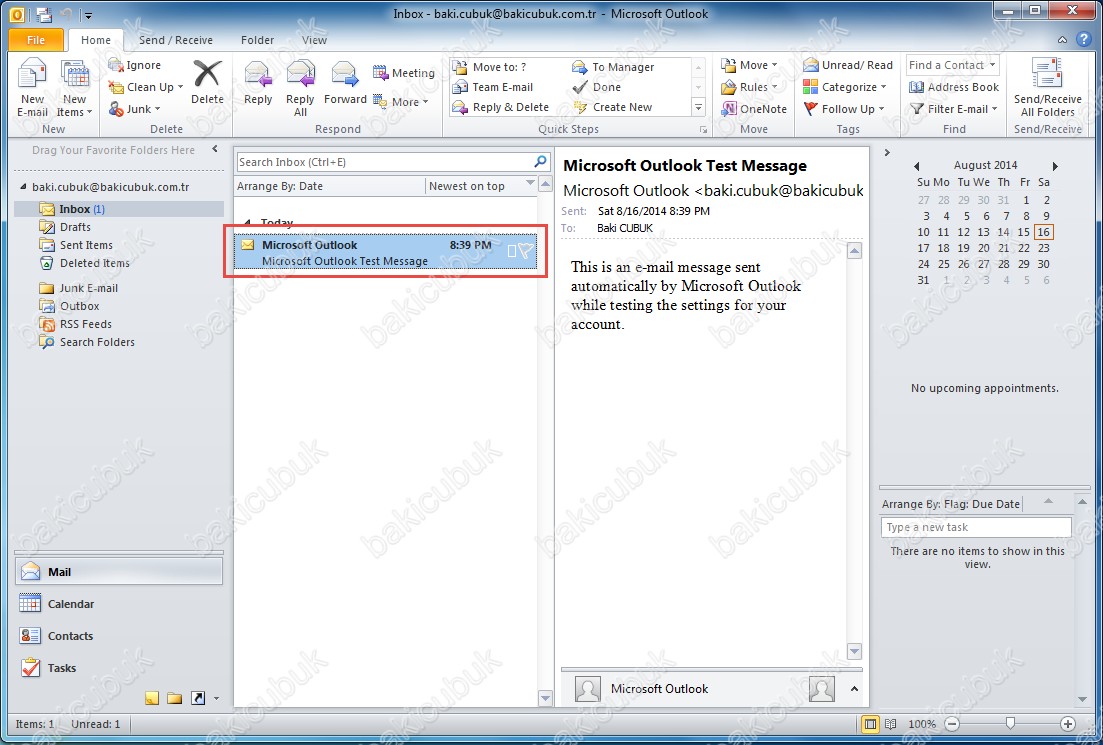Screen dimensions: 1103x745
Task: Click the Type a new task field
Action: pyautogui.click(x=976, y=527)
